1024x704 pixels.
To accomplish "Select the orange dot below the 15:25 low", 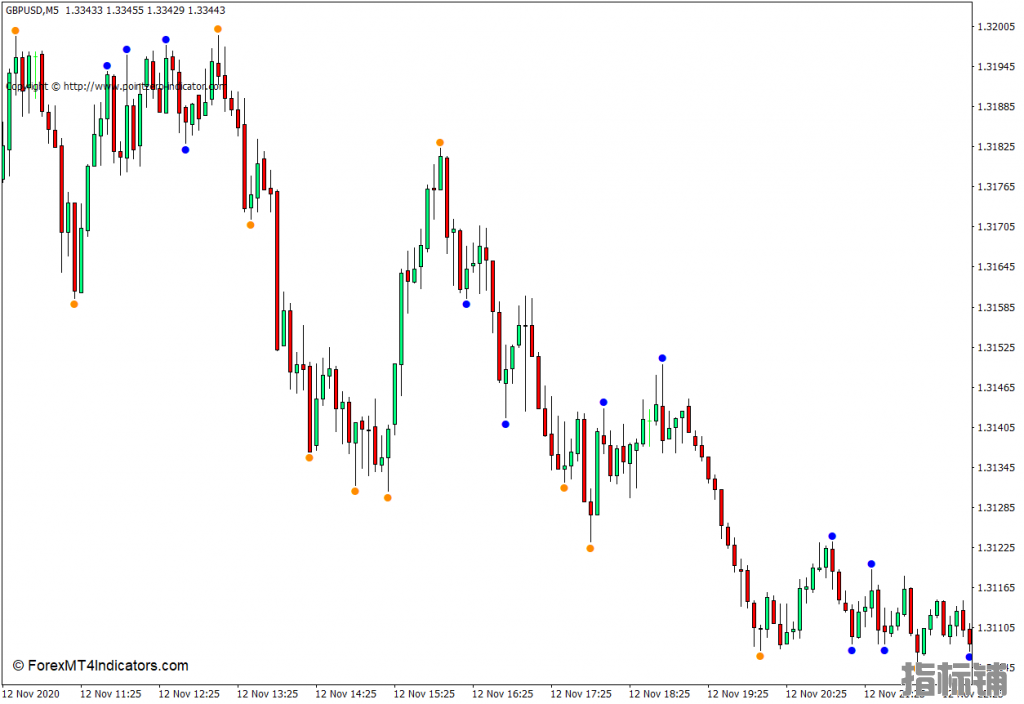I will click(388, 498).
